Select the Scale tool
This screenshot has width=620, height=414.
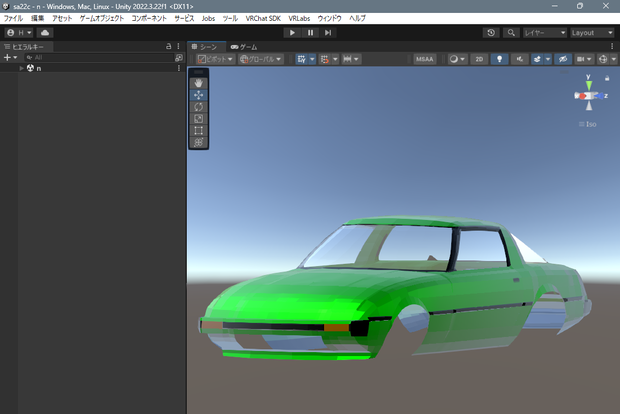coord(198,119)
